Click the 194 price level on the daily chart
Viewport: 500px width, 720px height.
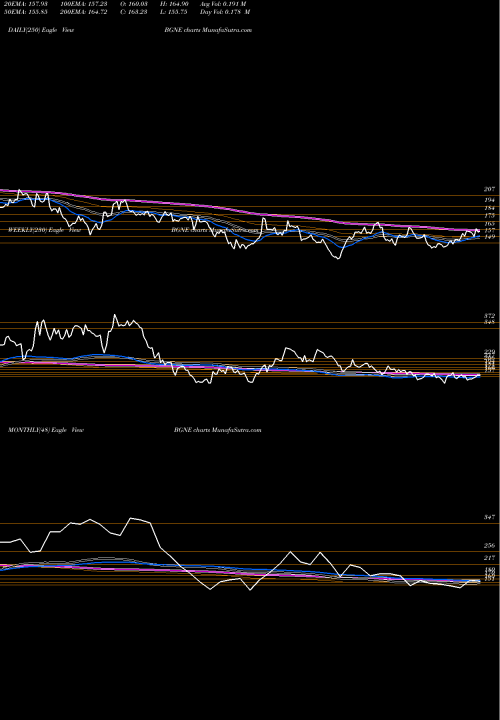tap(489, 200)
